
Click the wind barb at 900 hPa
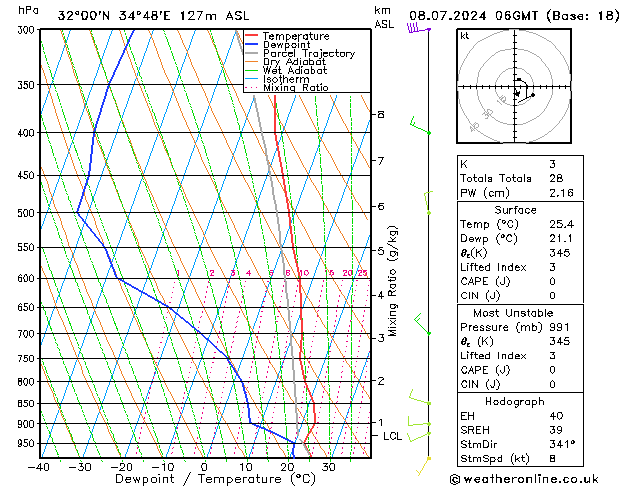(x=419, y=422)
